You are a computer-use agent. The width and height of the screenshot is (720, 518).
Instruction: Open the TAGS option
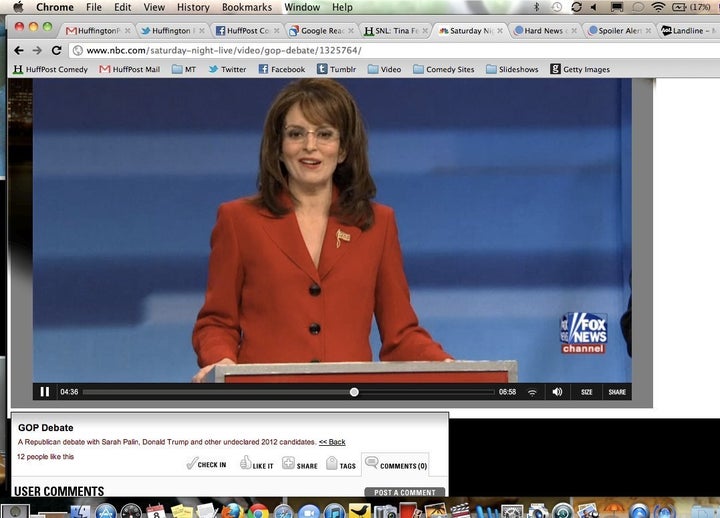(x=341, y=464)
